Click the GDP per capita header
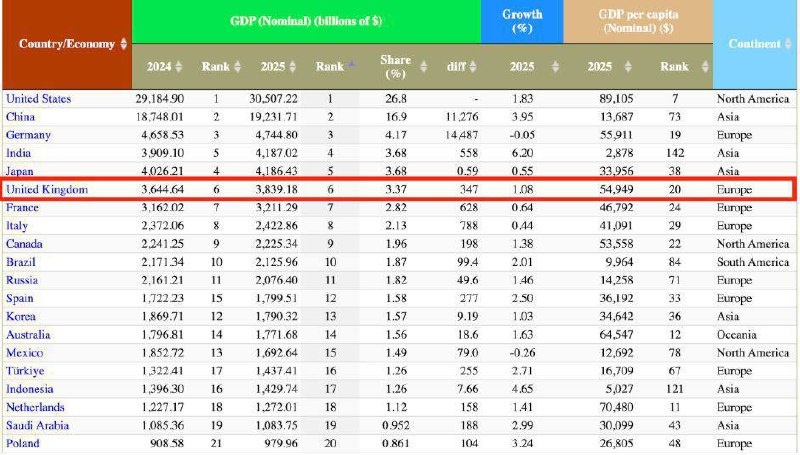The width and height of the screenshot is (800, 455). 638,21
